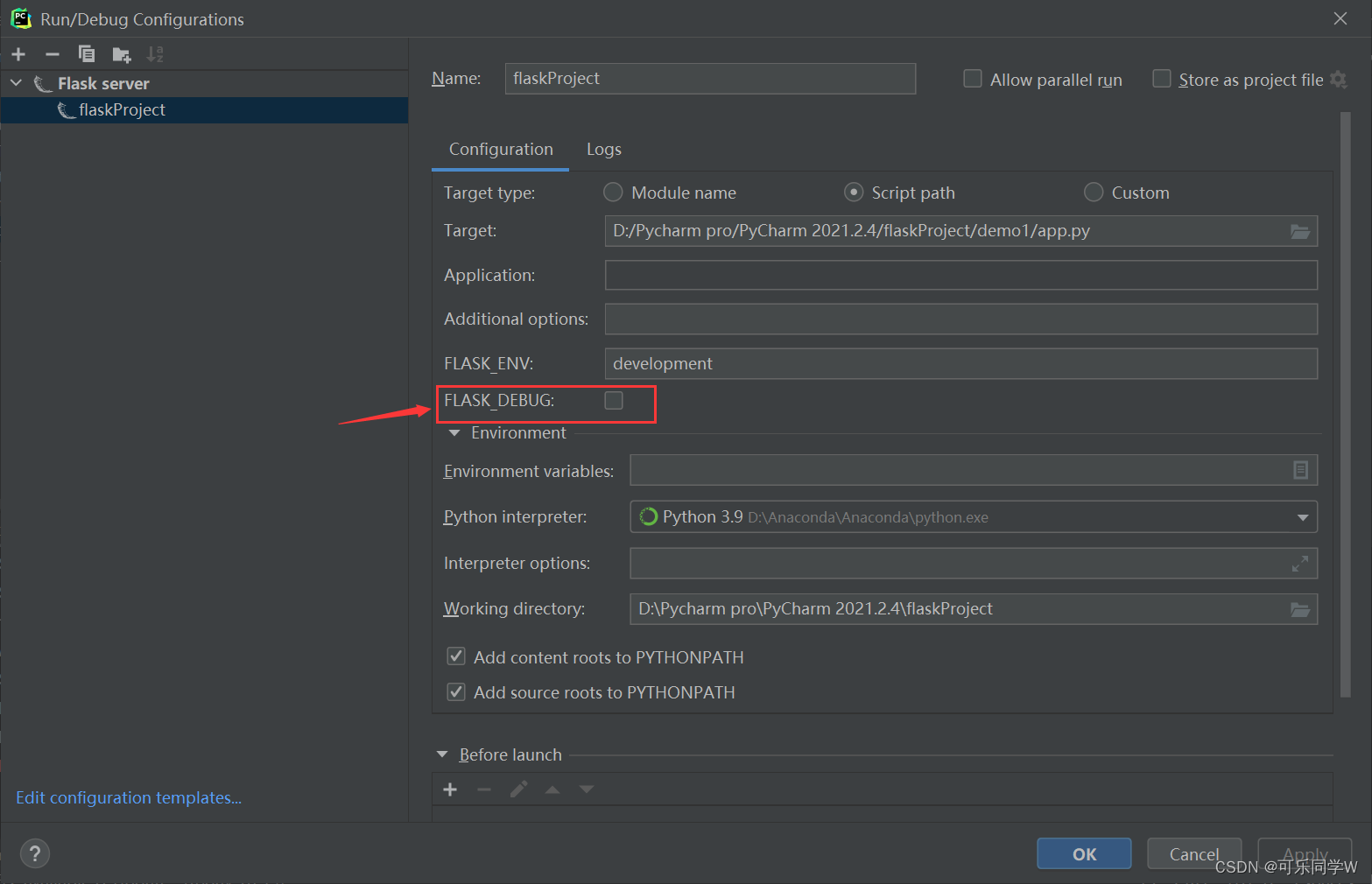
Task: Remove selected configuration with minus icon
Action: pyautogui.click(x=53, y=54)
